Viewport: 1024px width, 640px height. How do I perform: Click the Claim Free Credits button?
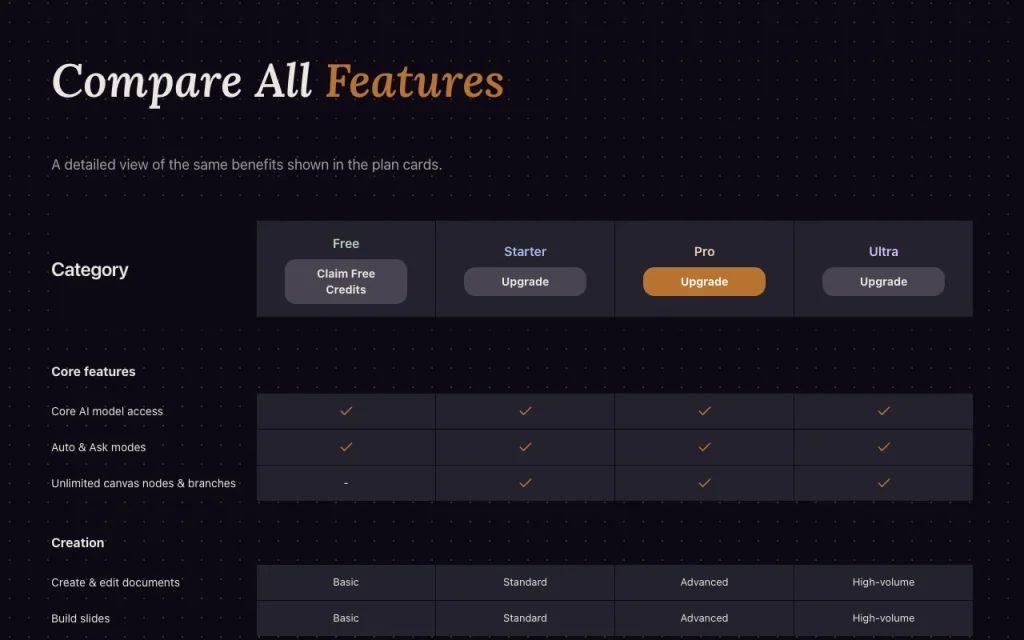point(345,281)
